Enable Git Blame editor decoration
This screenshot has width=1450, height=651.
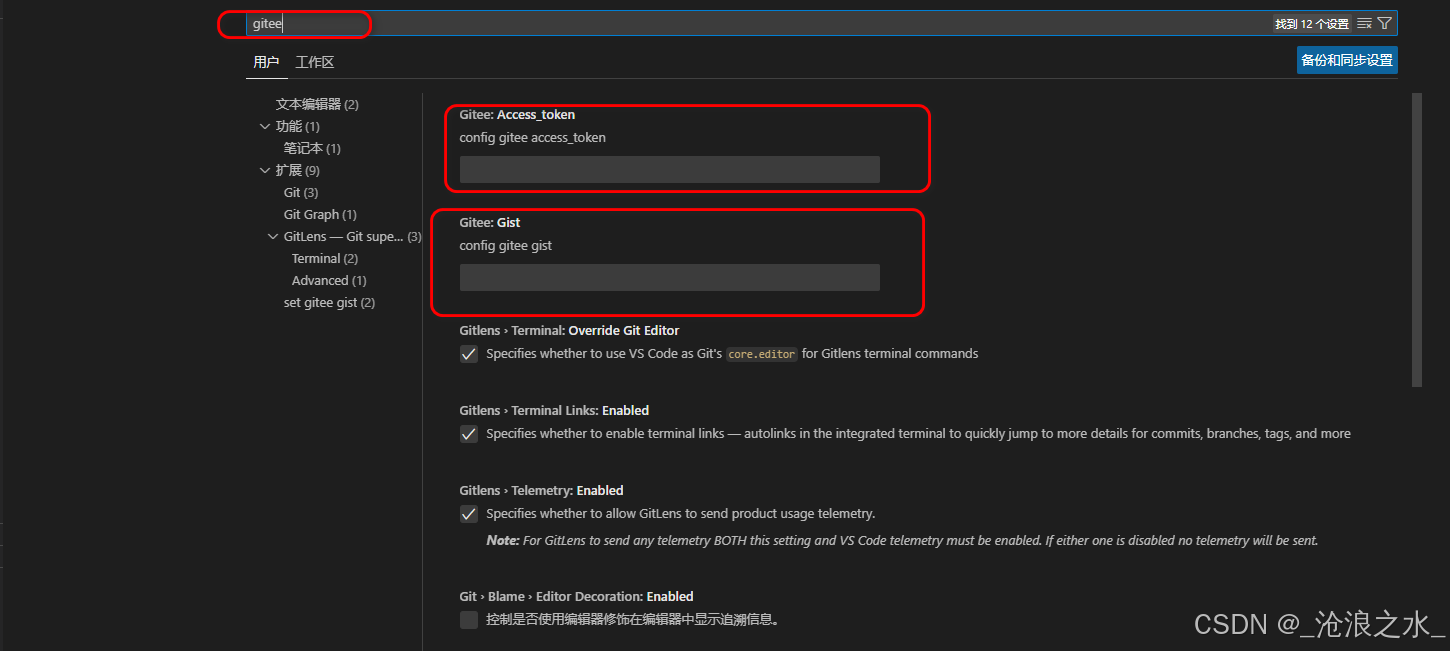468,619
